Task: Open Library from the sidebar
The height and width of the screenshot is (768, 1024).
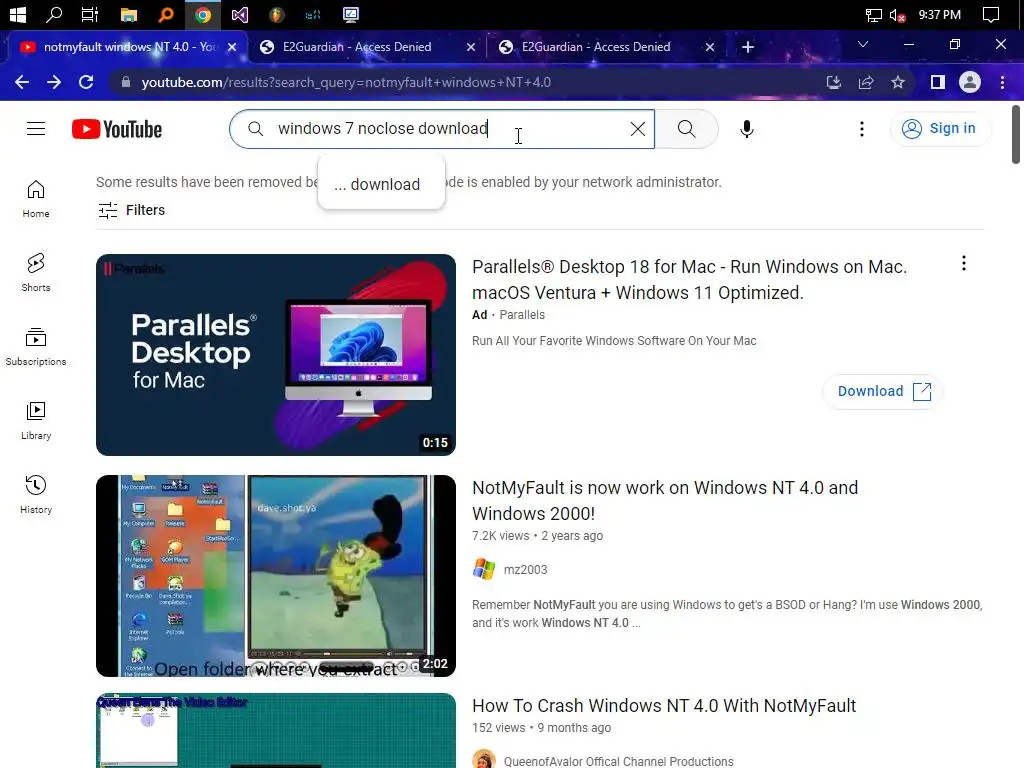Action: pos(36,421)
